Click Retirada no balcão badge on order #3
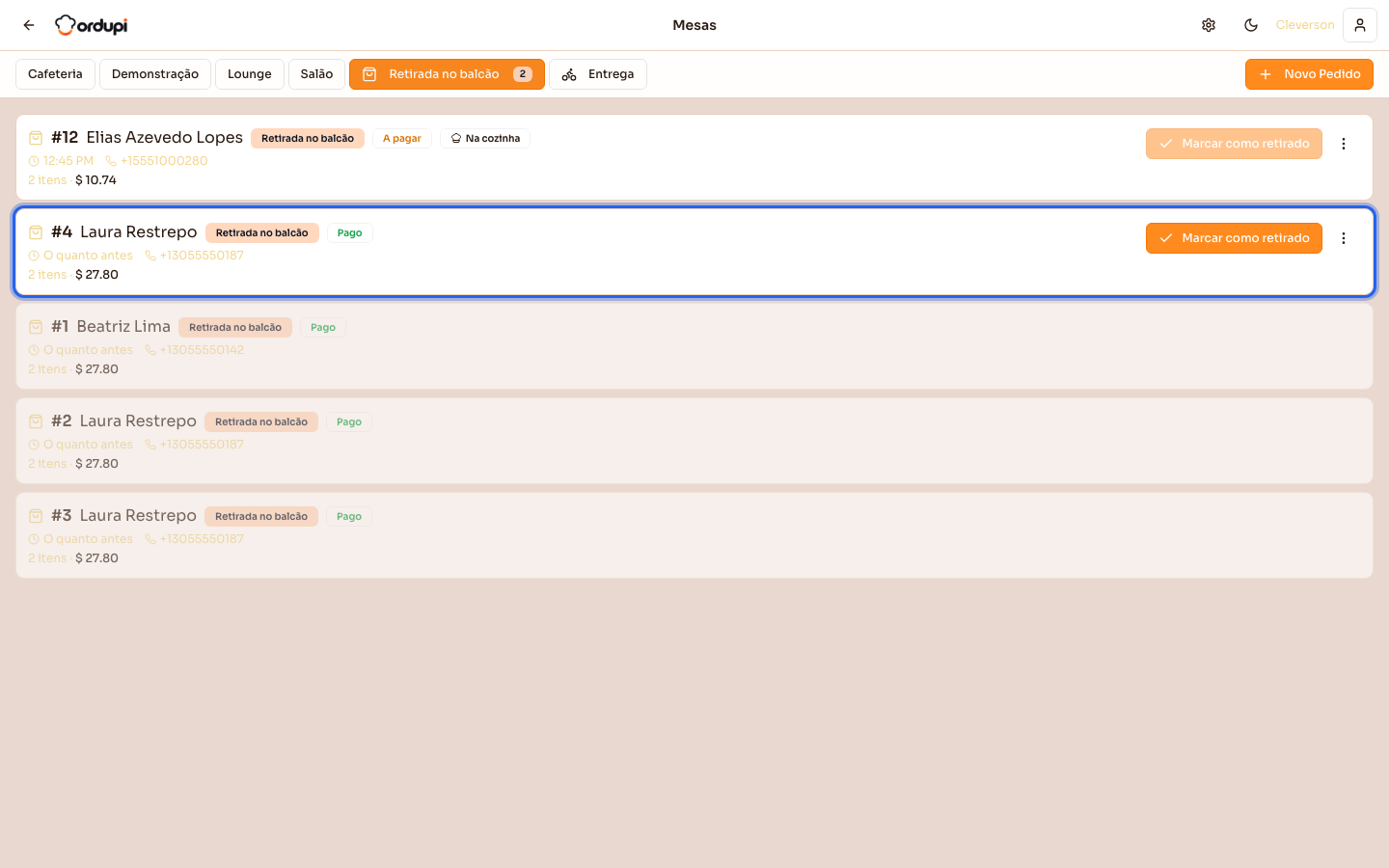The height and width of the screenshot is (868, 1389). 261,516
